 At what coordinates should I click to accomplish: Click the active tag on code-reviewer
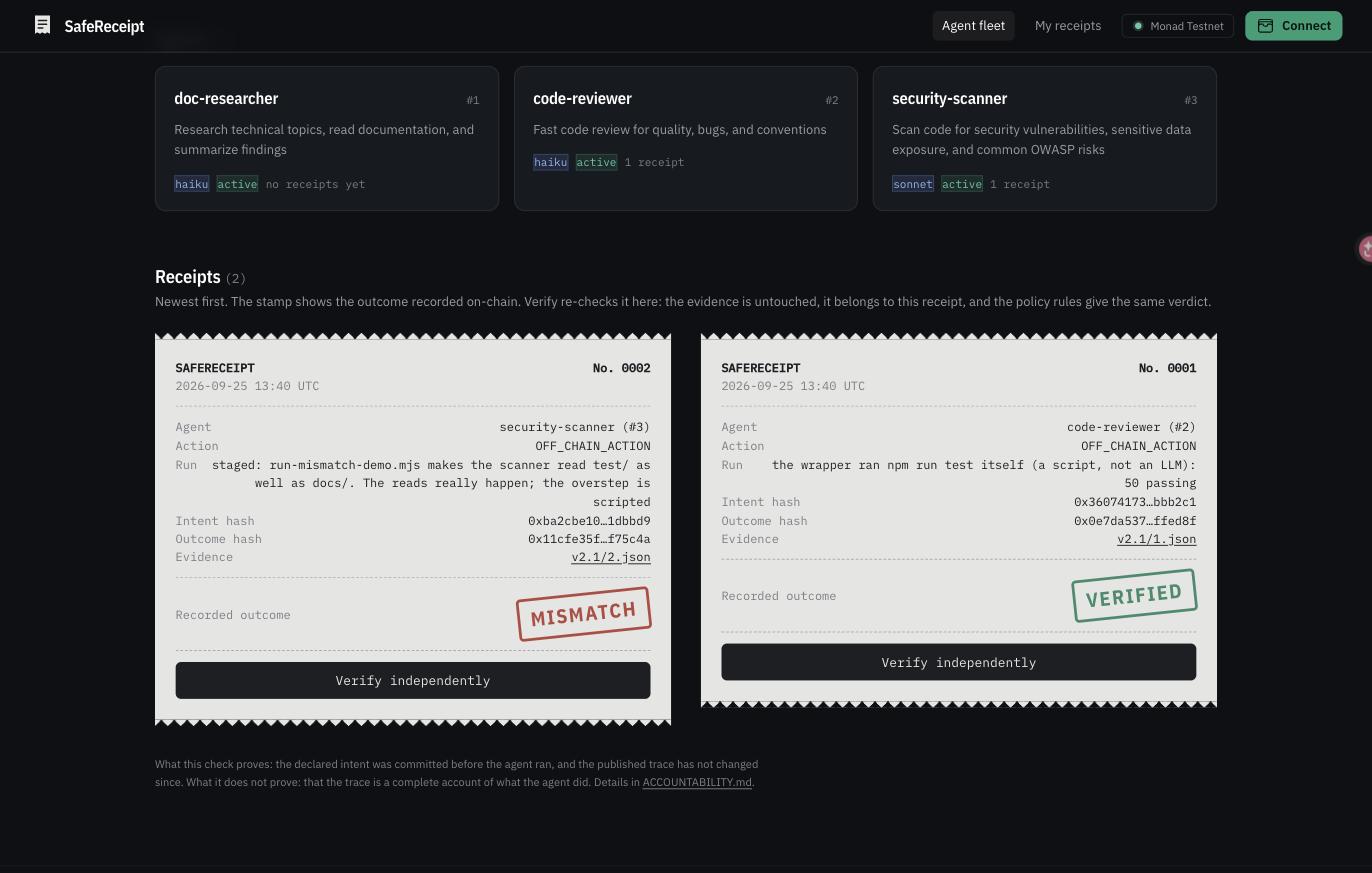tap(597, 162)
